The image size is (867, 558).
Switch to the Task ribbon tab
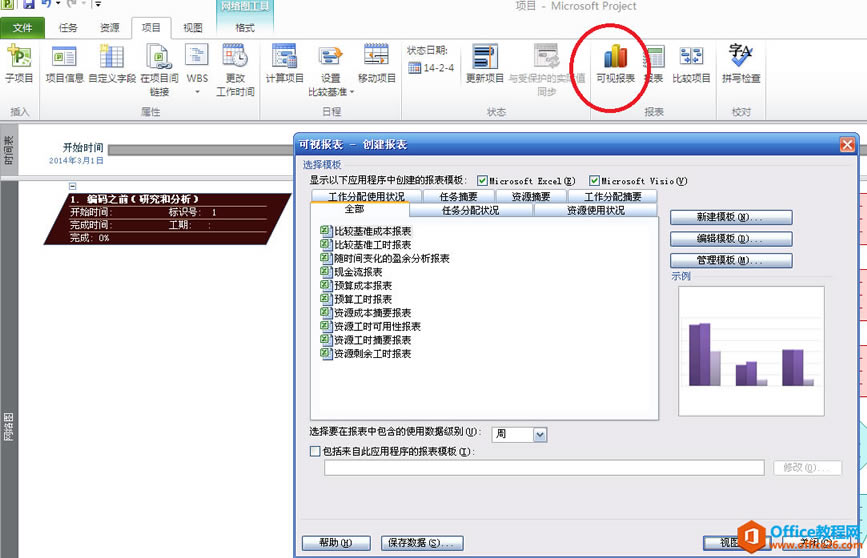(68, 28)
